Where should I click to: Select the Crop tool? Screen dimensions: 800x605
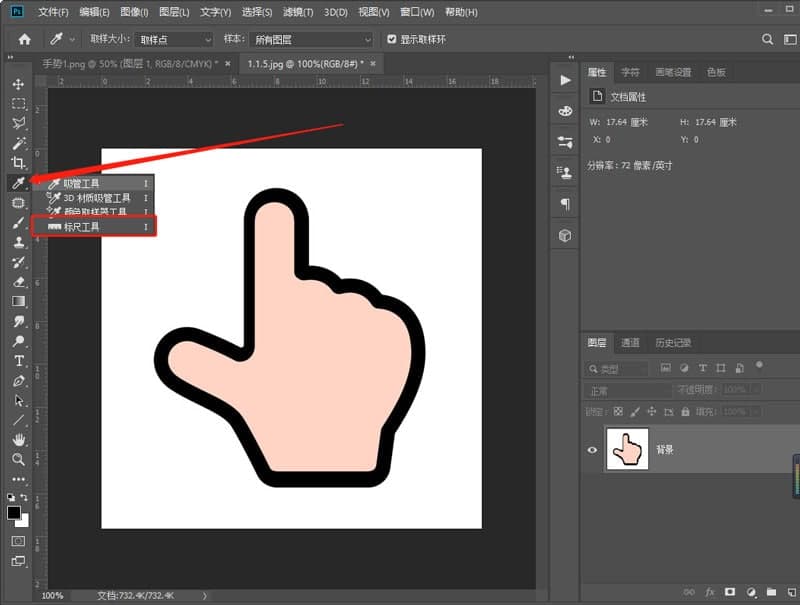click(x=18, y=163)
